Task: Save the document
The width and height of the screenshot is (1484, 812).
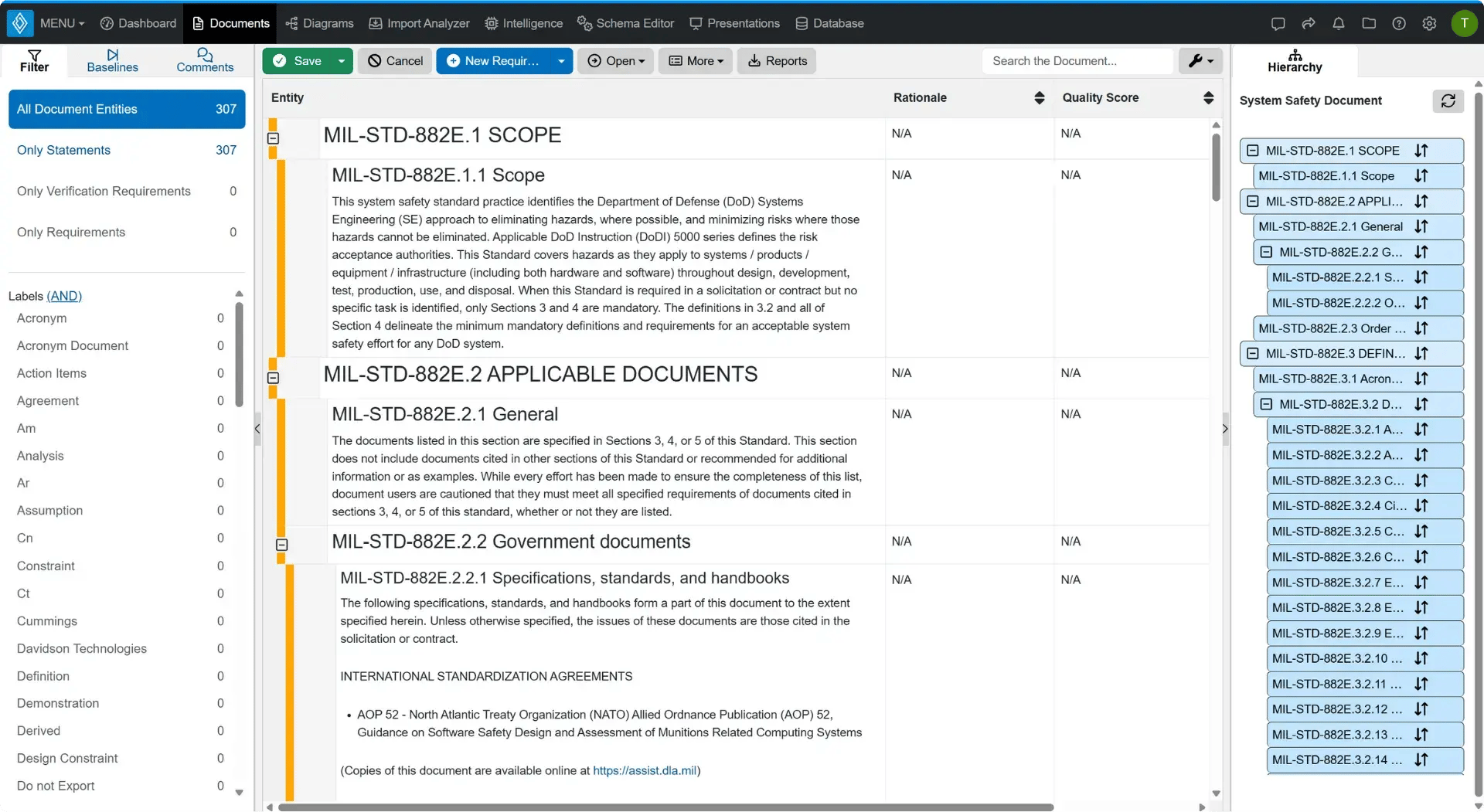Action: [298, 61]
